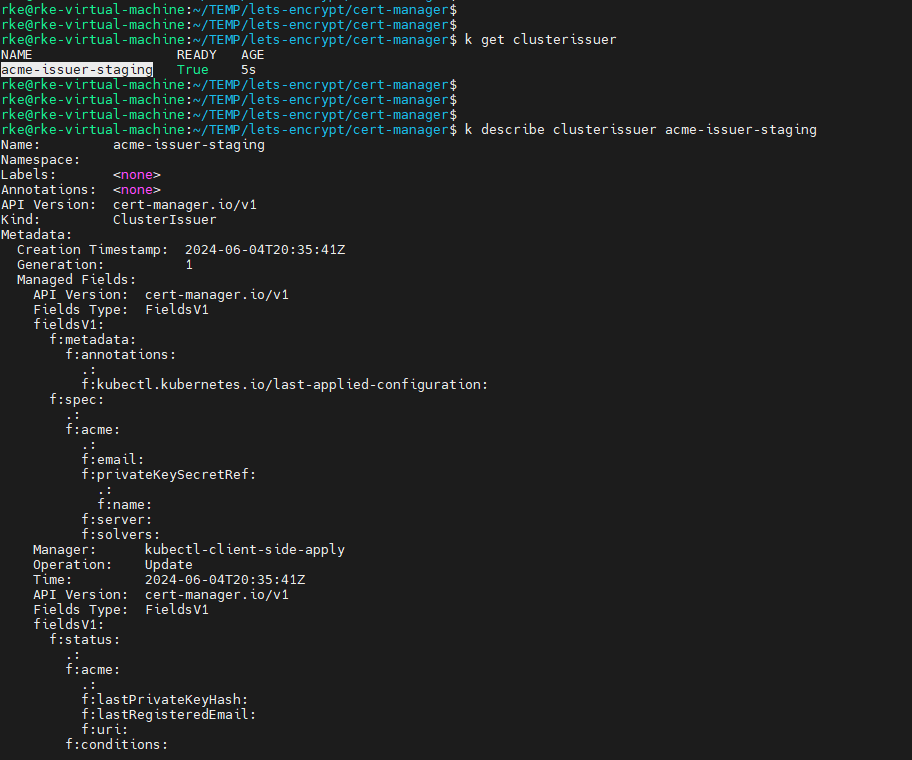
Task: Click the 5s age value
Action: click(x=248, y=70)
